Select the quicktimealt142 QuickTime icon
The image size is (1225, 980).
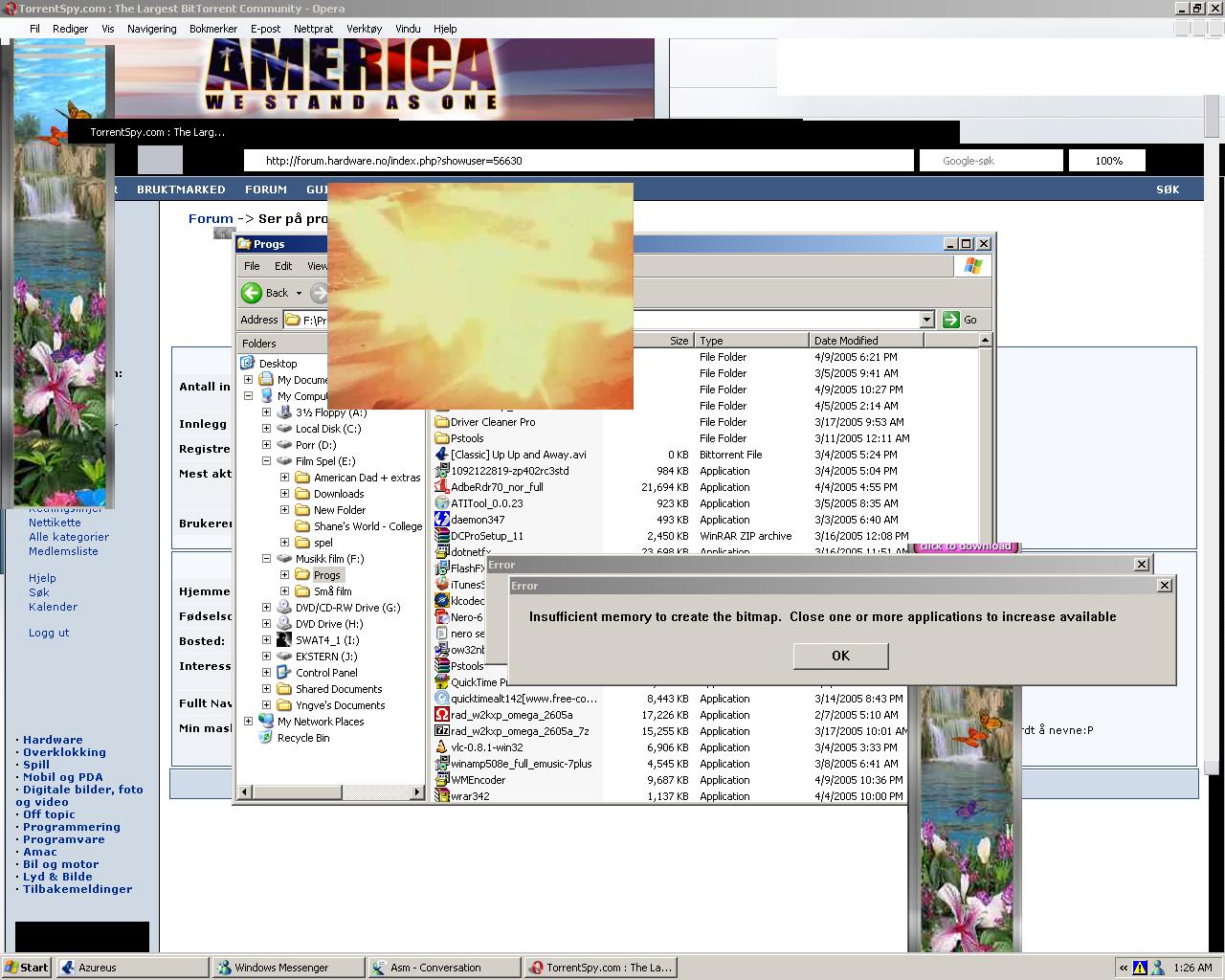click(x=442, y=699)
